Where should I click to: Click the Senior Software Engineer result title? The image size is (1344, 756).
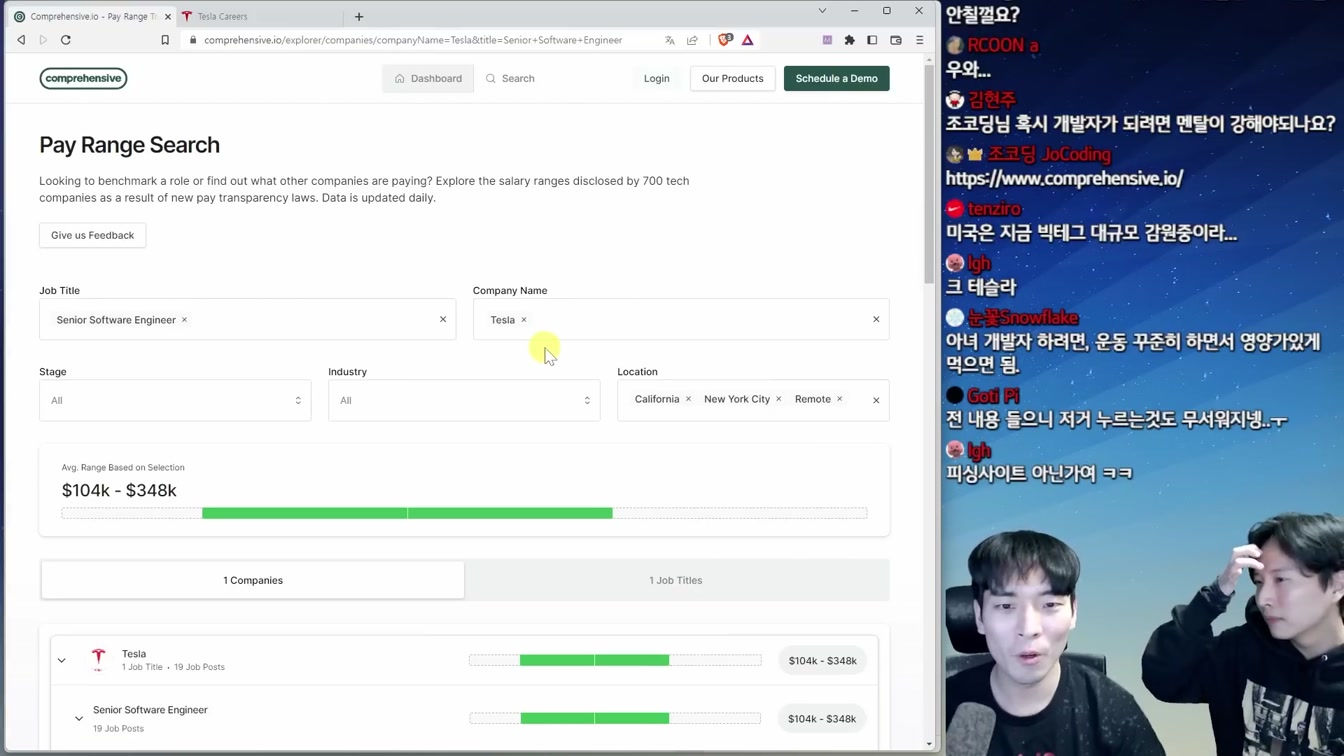pyautogui.click(x=150, y=710)
